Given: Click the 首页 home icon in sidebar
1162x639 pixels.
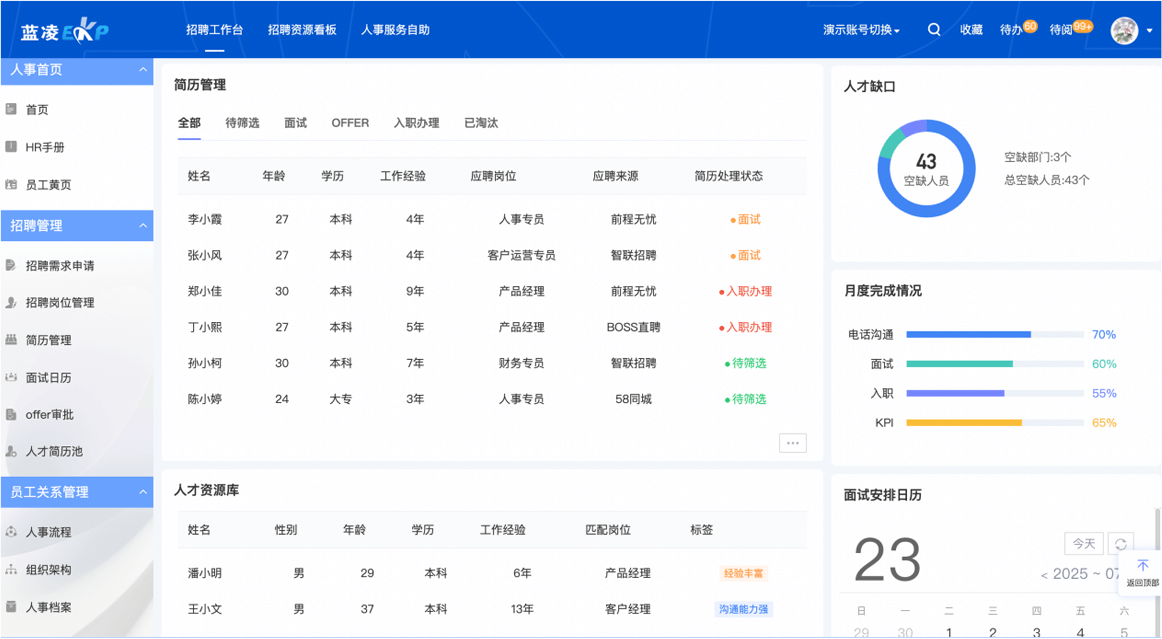Looking at the screenshot, I should [11, 109].
